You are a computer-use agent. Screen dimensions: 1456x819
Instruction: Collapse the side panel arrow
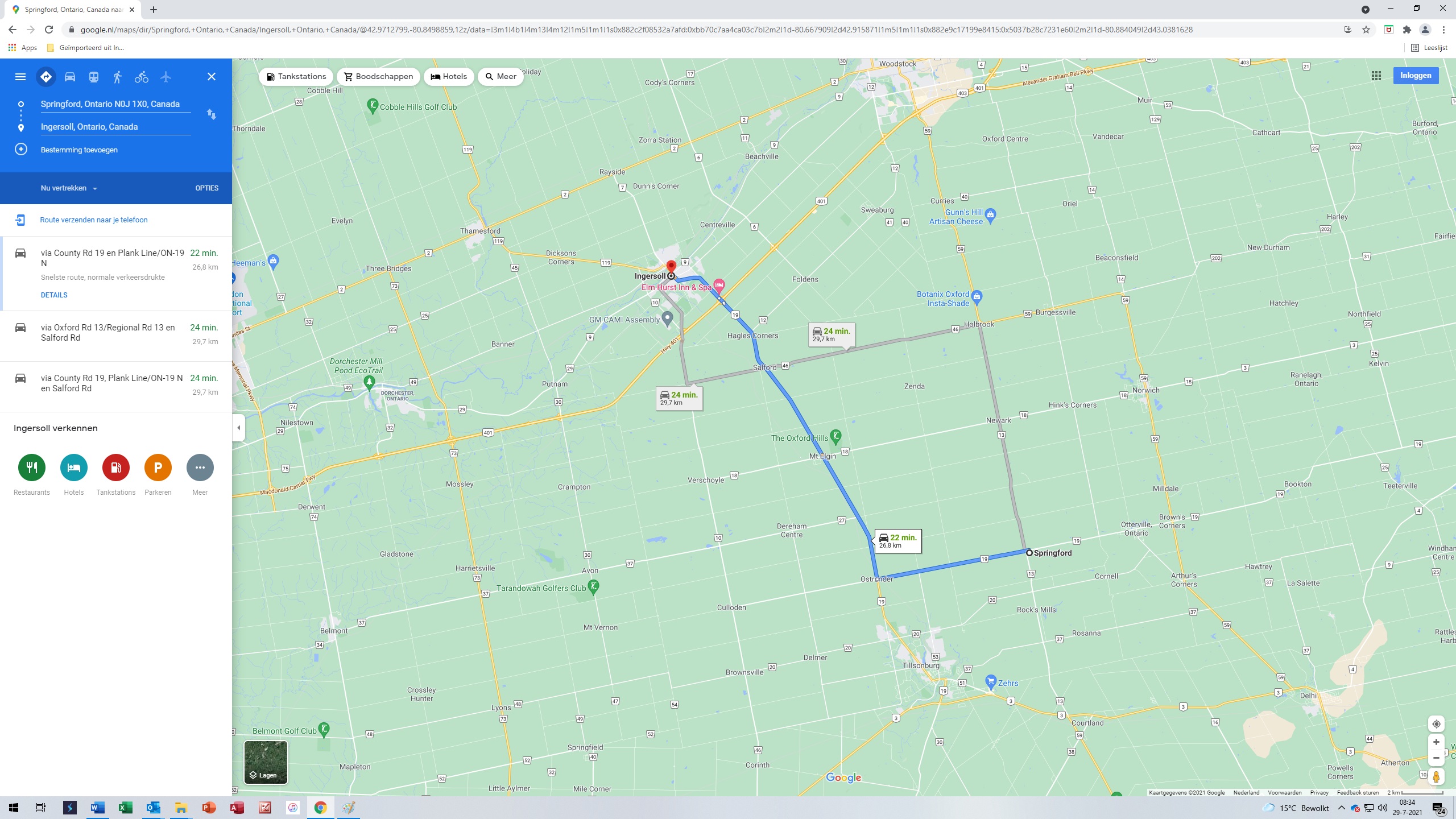click(239, 428)
